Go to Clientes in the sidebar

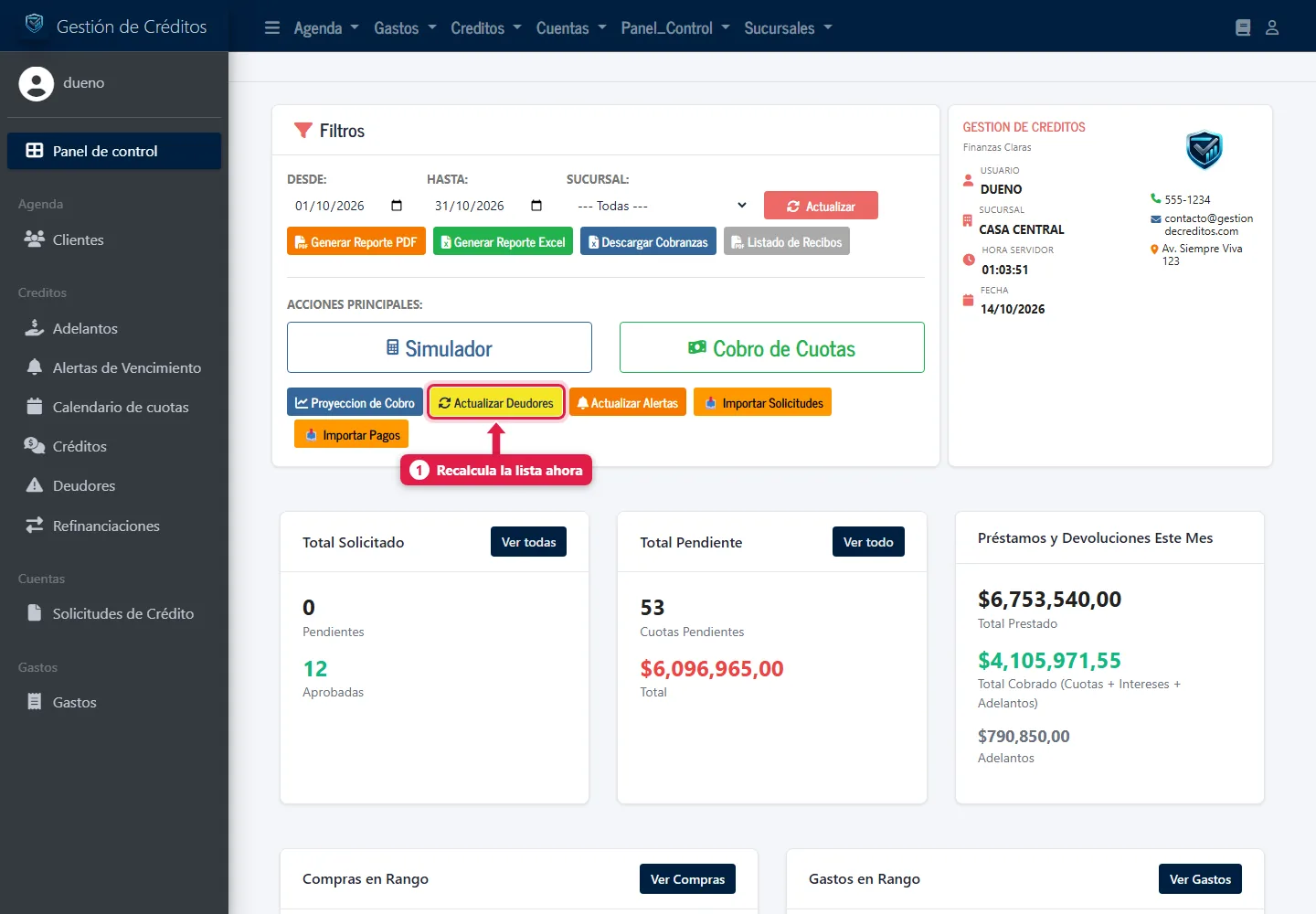pos(114,239)
